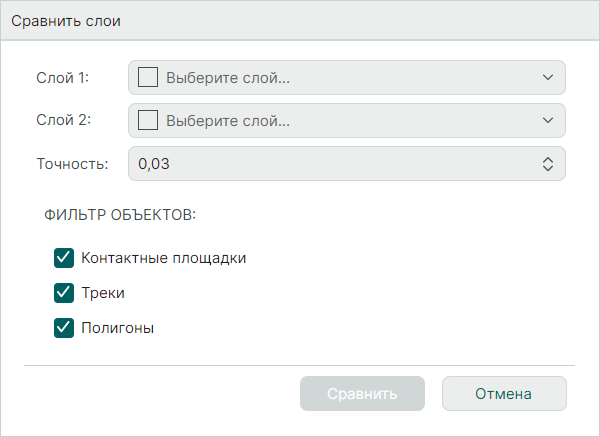Click the empty color square in Слой 2
The image size is (600, 437).
point(148,121)
